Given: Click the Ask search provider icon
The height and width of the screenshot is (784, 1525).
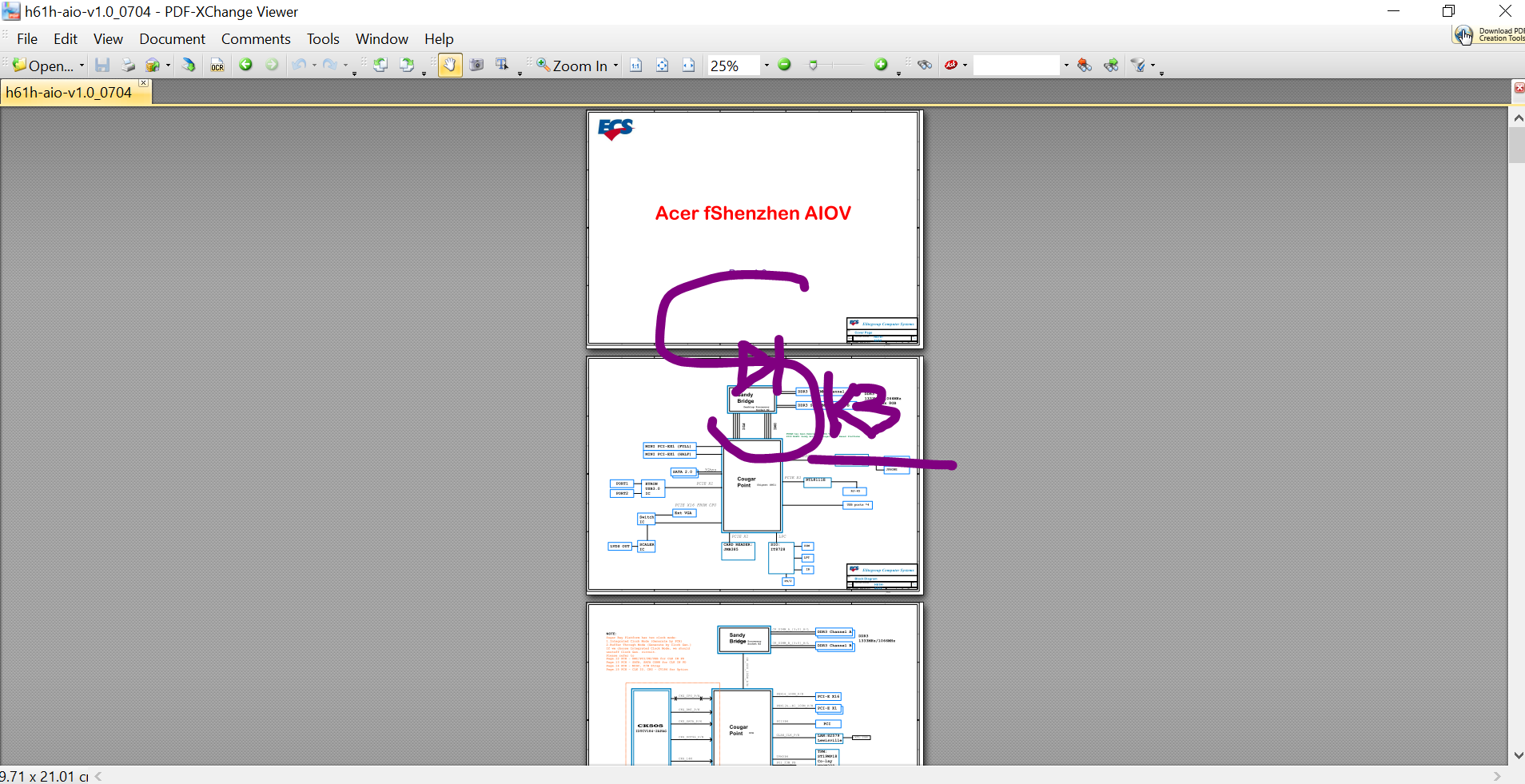Looking at the screenshot, I should 951,66.
